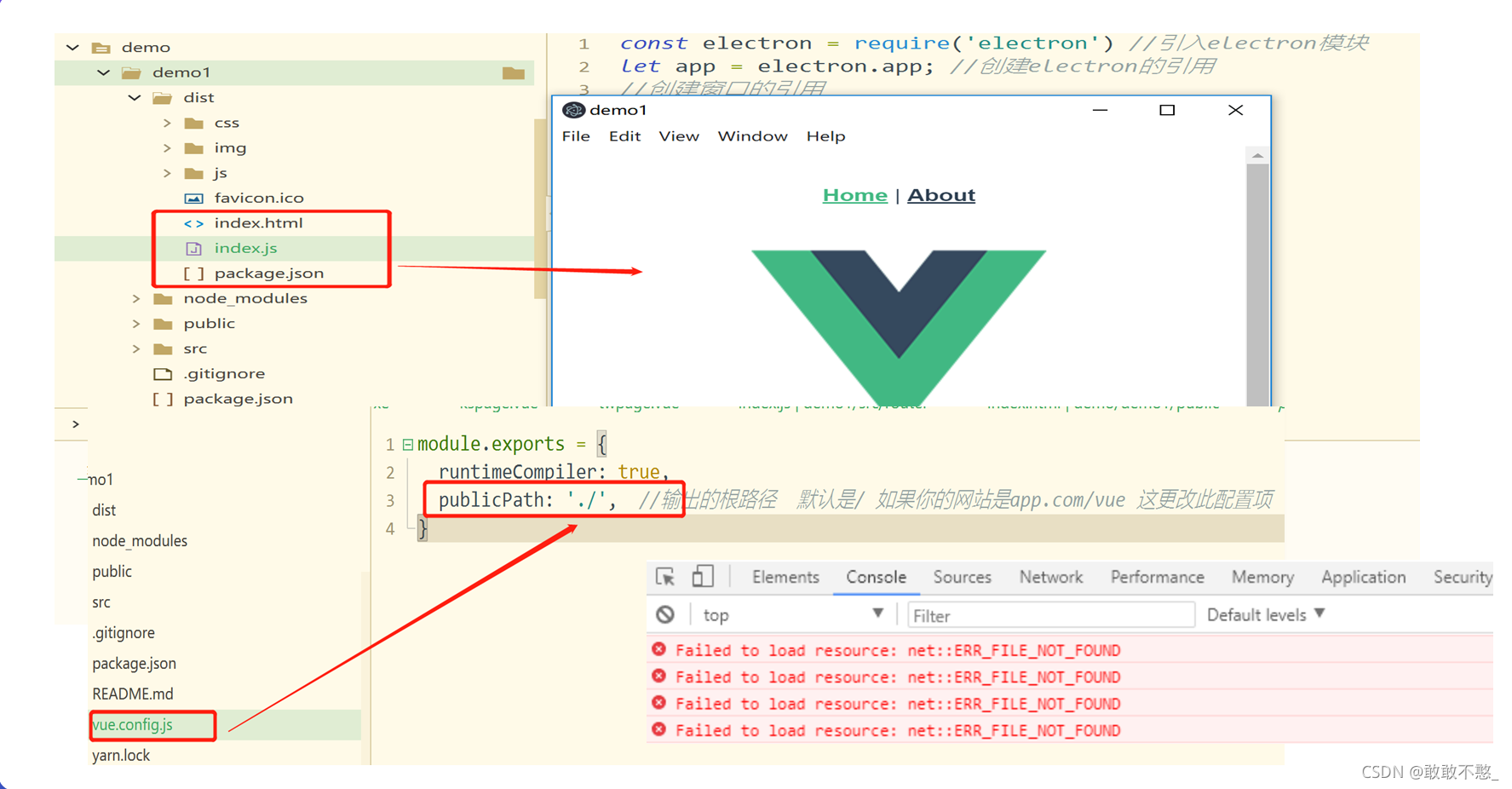Click the .gitignore file icon
The height and width of the screenshot is (789, 1512).
163,374
